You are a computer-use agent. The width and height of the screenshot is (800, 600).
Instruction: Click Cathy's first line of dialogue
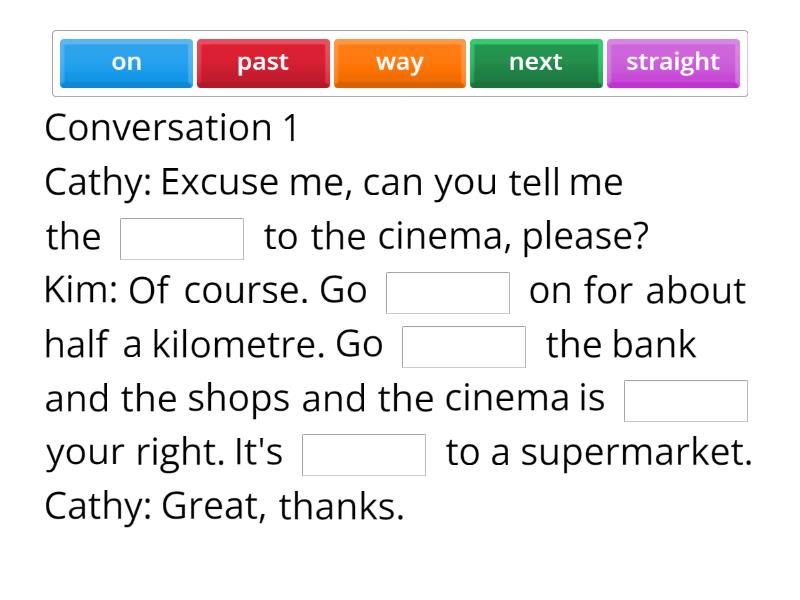[334, 182]
